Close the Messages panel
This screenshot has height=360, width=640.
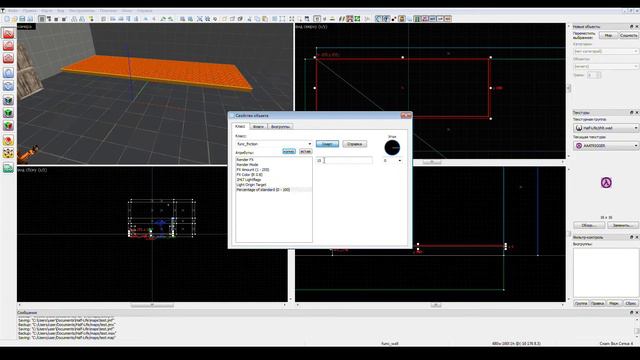[x=636, y=312]
